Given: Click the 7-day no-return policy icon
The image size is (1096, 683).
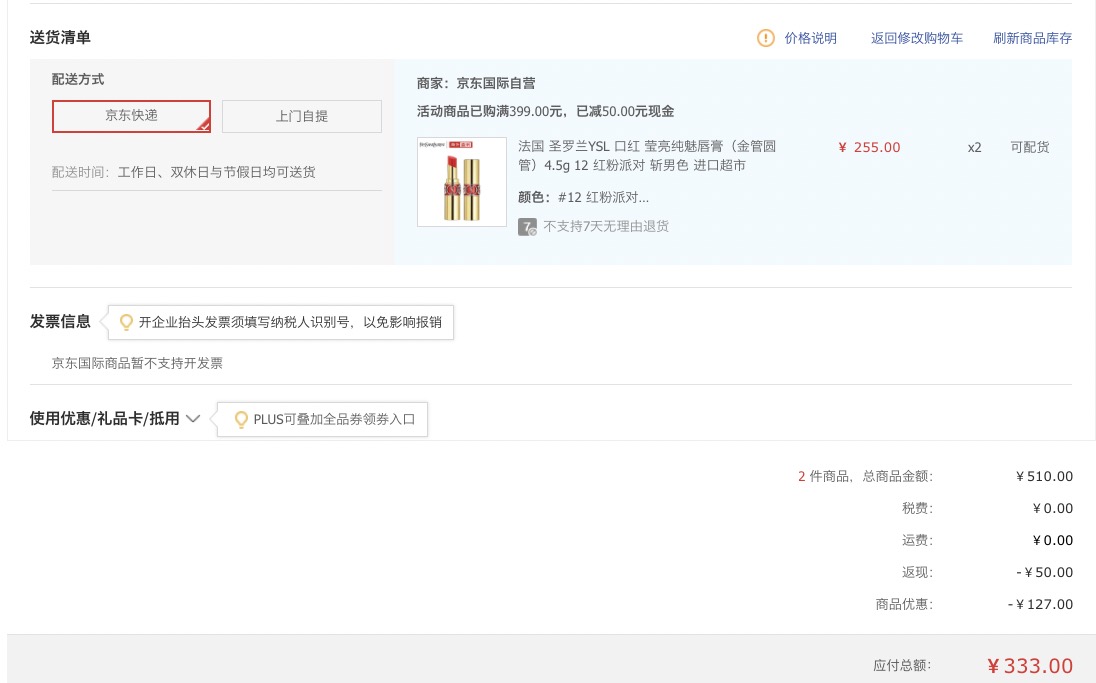Looking at the screenshot, I should (x=527, y=227).
